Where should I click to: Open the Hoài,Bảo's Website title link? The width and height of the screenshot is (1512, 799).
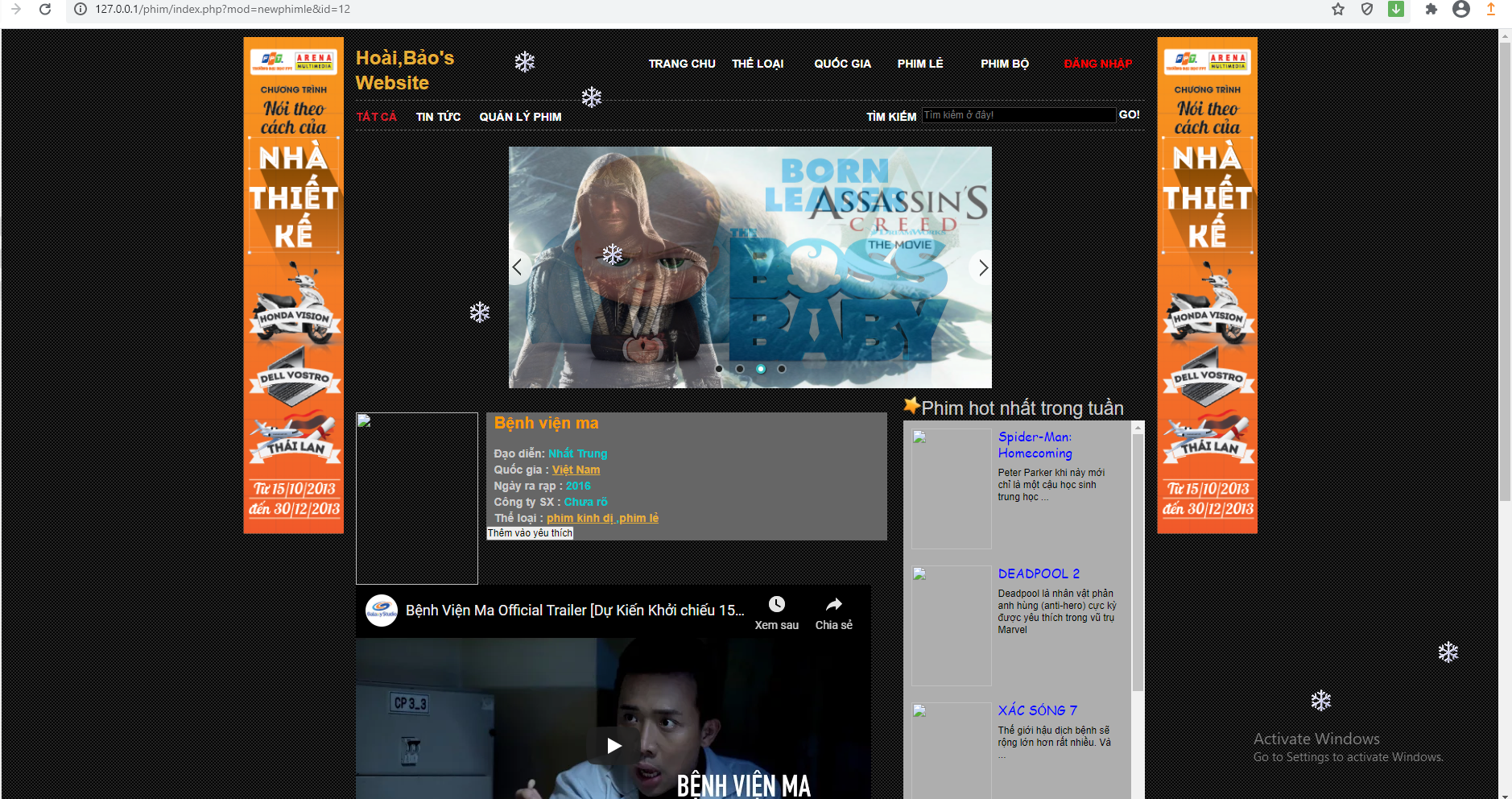pos(405,70)
